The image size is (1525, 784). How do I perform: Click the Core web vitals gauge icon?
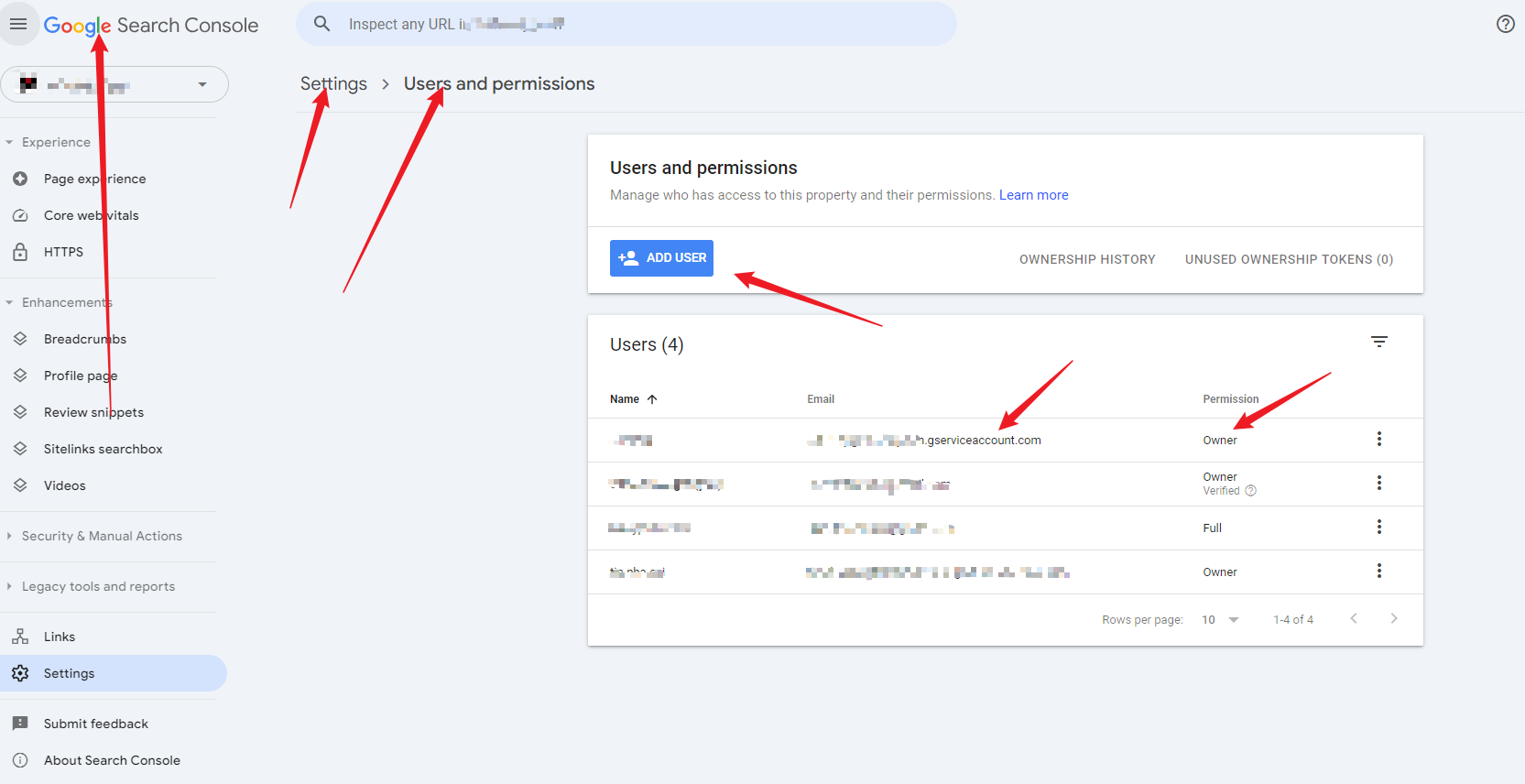[x=20, y=215]
